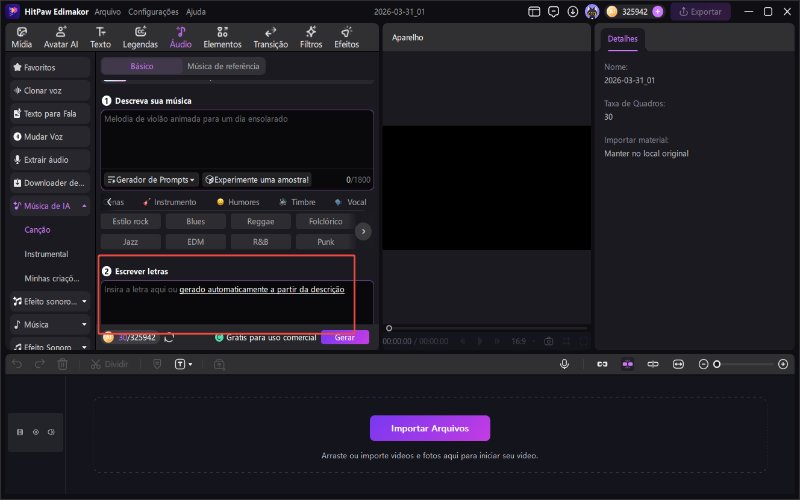The width and height of the screenshot is (800, 500).
Task: Expand the Música sidebar category
Action: tap(84, 324)
